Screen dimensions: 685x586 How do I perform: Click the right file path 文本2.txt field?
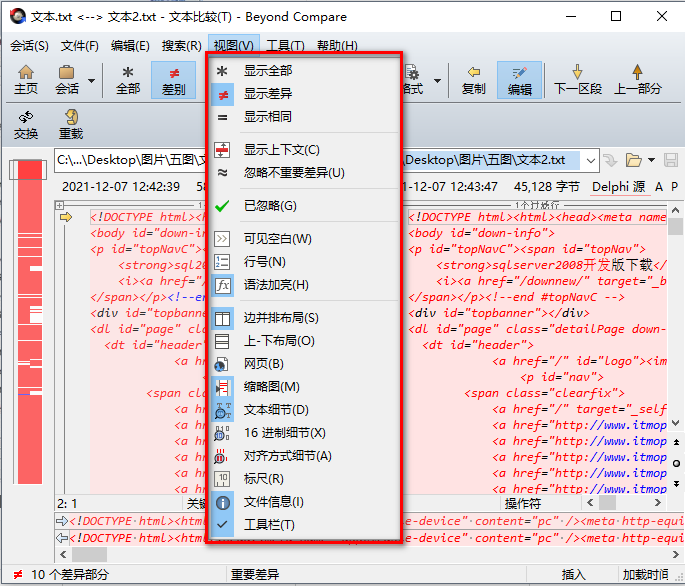click(491, 160)
